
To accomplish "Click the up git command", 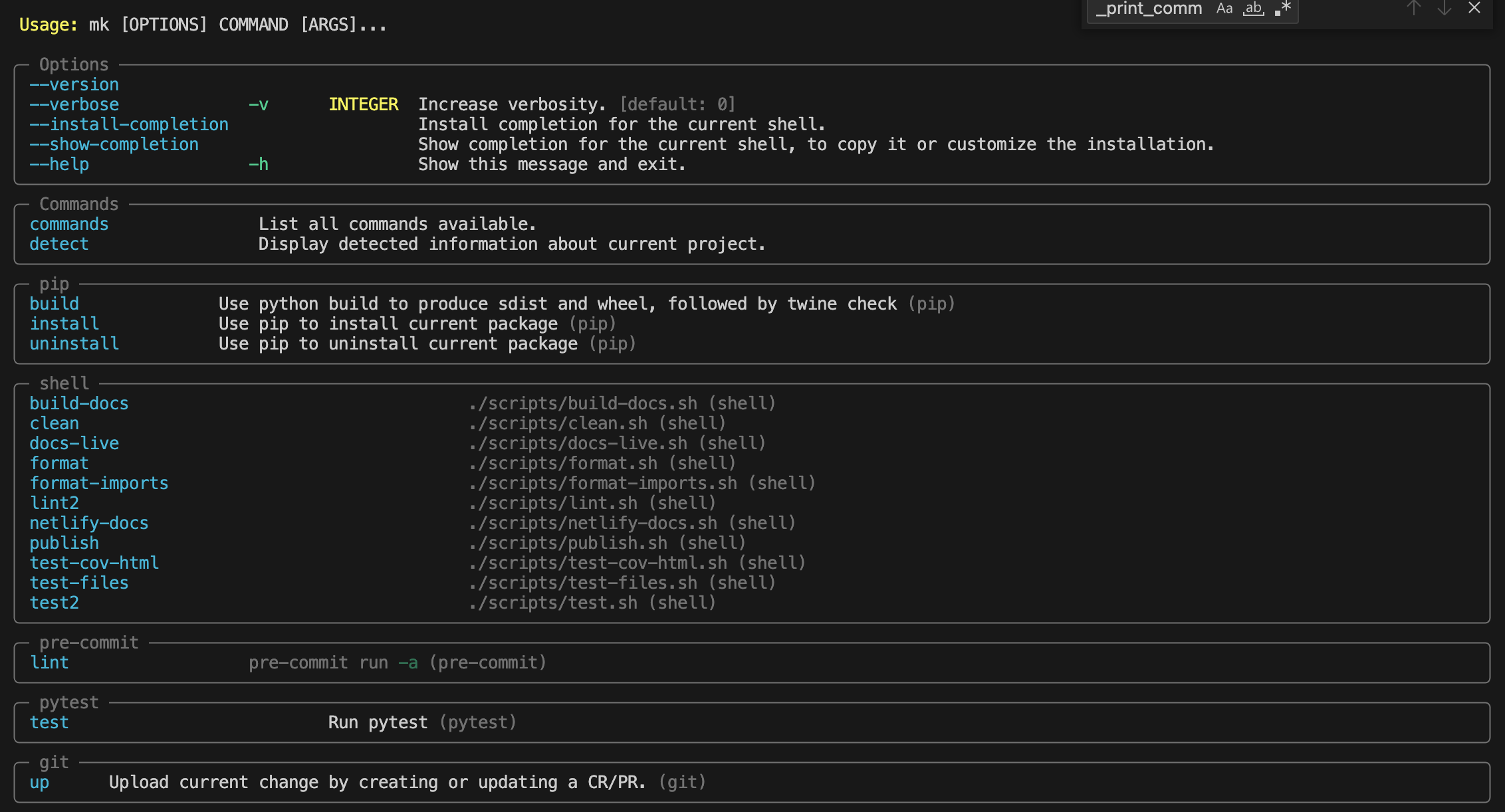I will (39, 782).
